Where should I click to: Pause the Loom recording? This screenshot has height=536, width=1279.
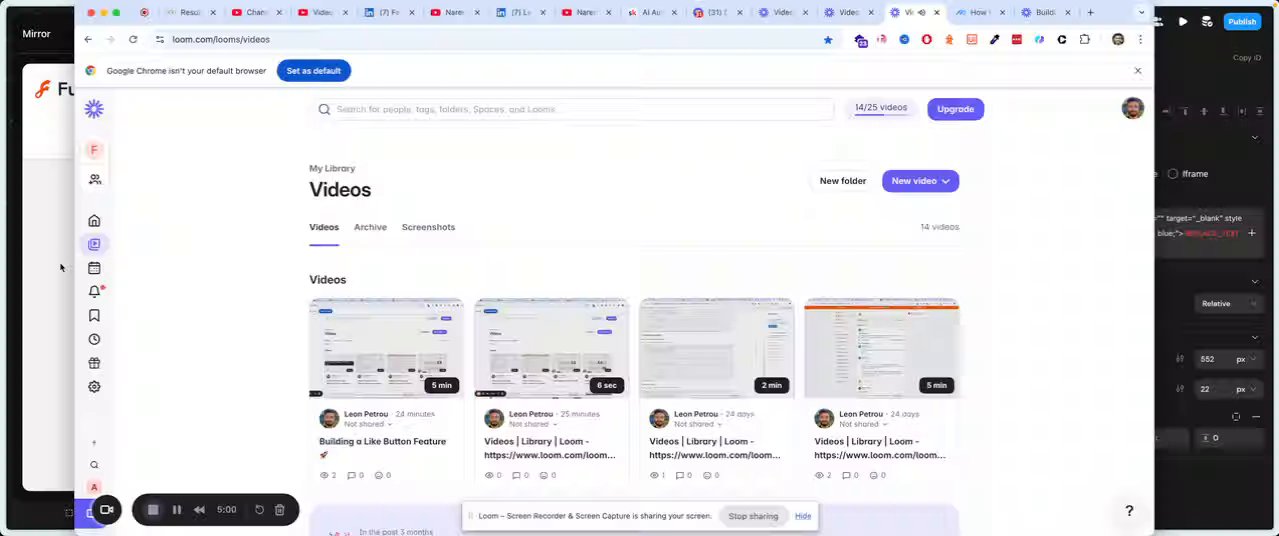176,510
